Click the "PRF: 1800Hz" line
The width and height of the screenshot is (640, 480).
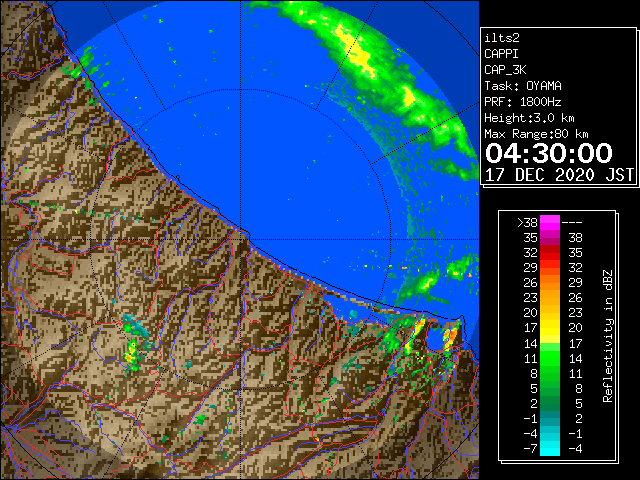point(522,102)
